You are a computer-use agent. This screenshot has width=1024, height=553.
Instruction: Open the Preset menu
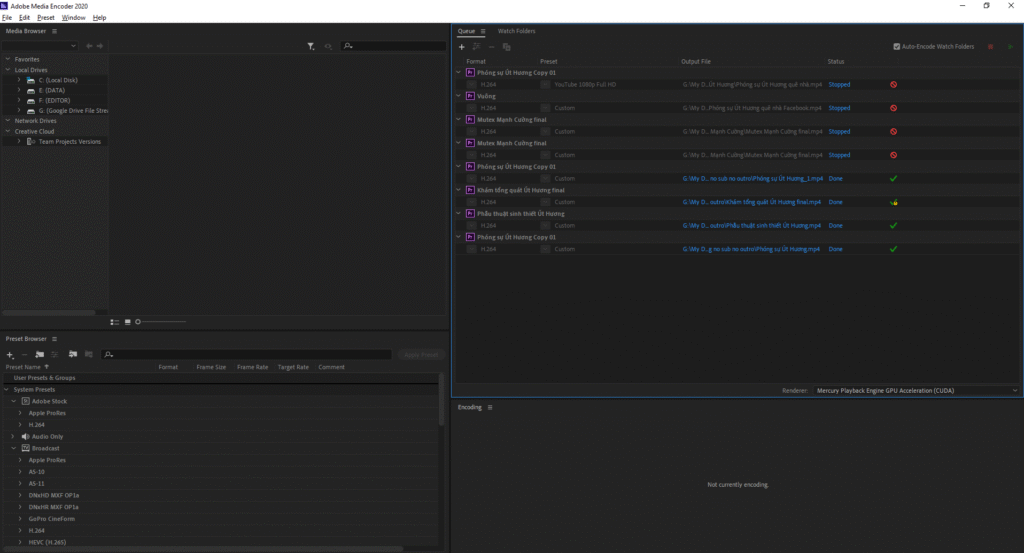pos(46,18)
